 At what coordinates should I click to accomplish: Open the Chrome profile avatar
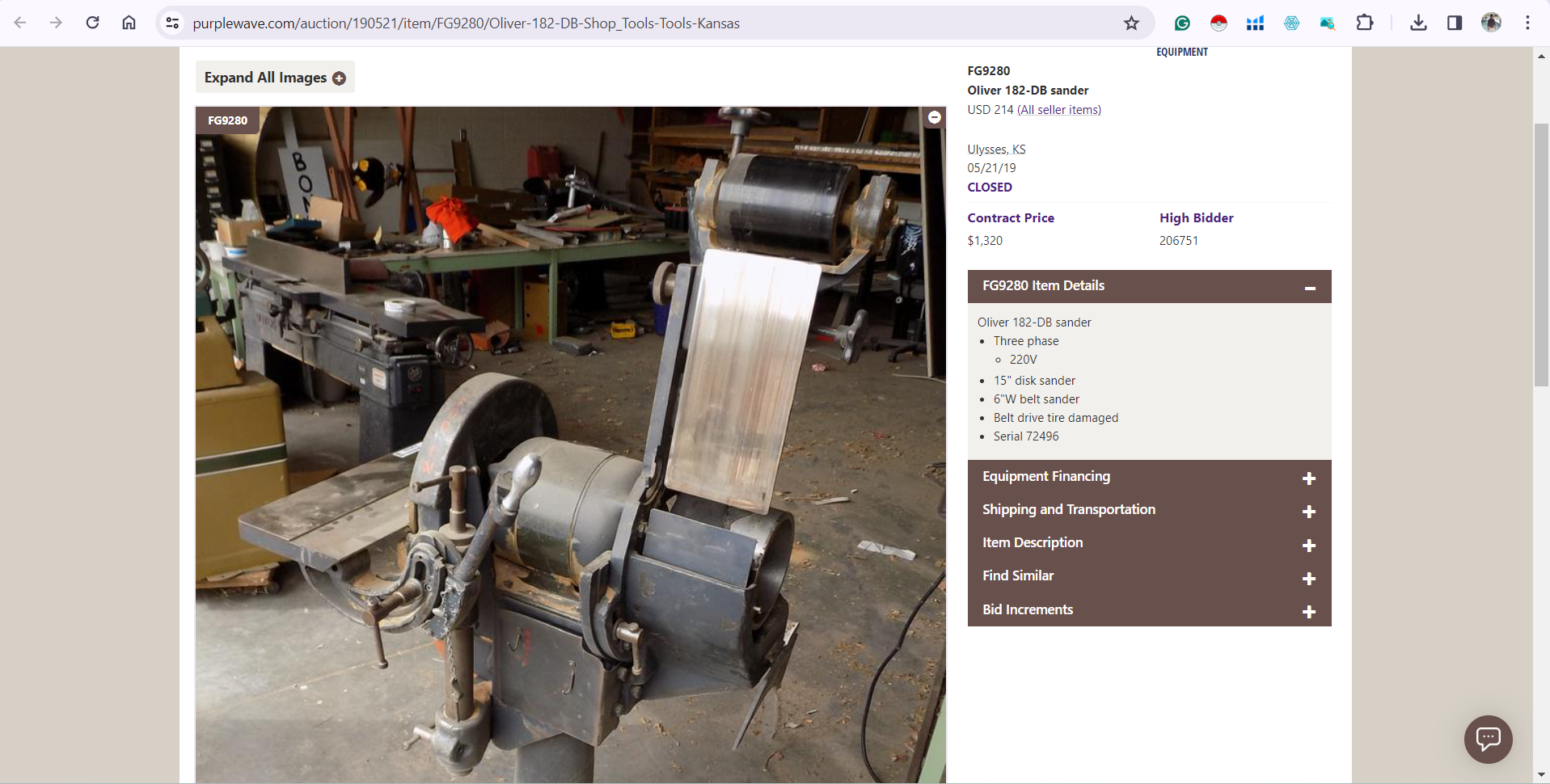pos(1491,23)
